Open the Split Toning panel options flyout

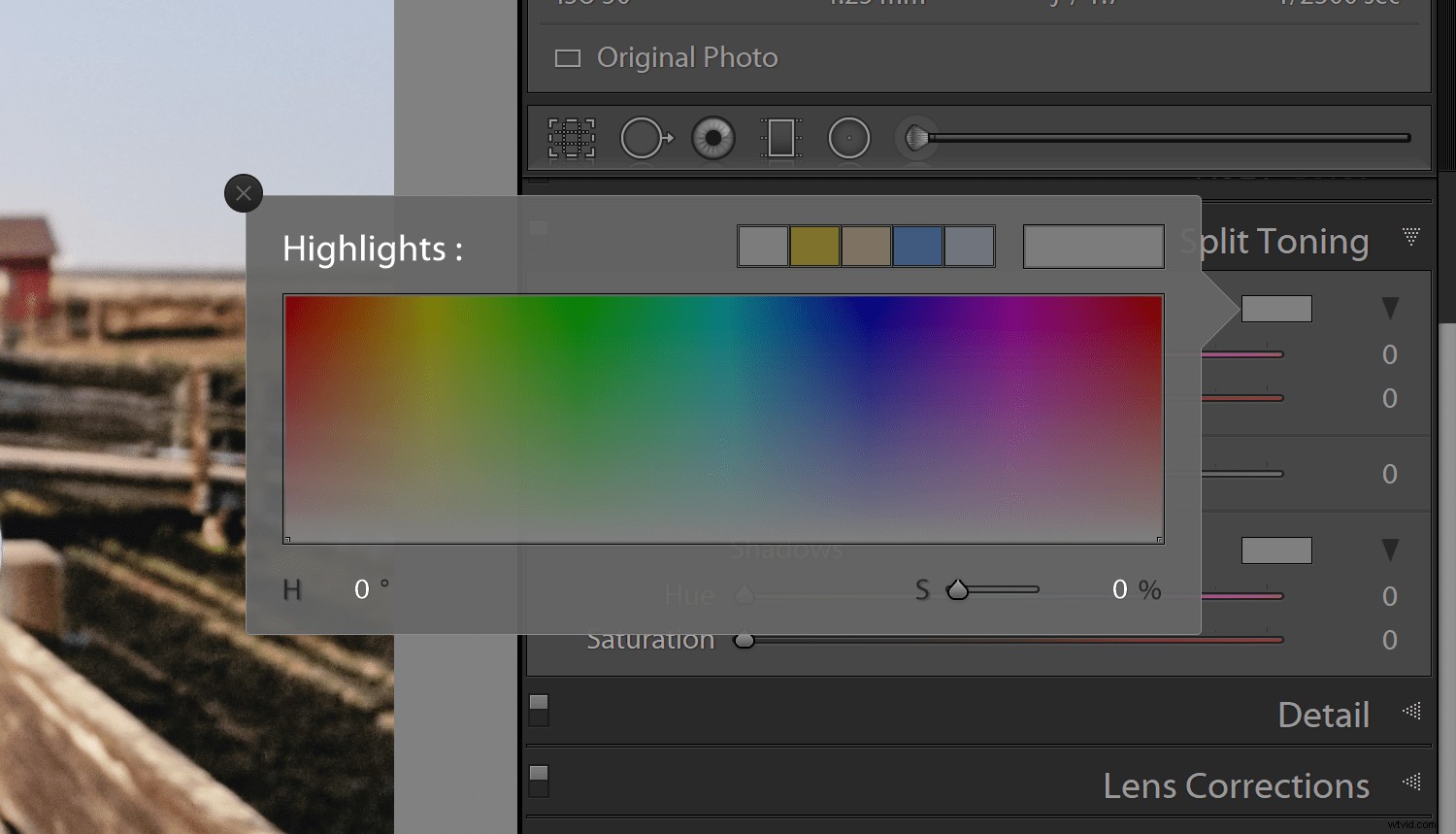[x=1412, y=236]
